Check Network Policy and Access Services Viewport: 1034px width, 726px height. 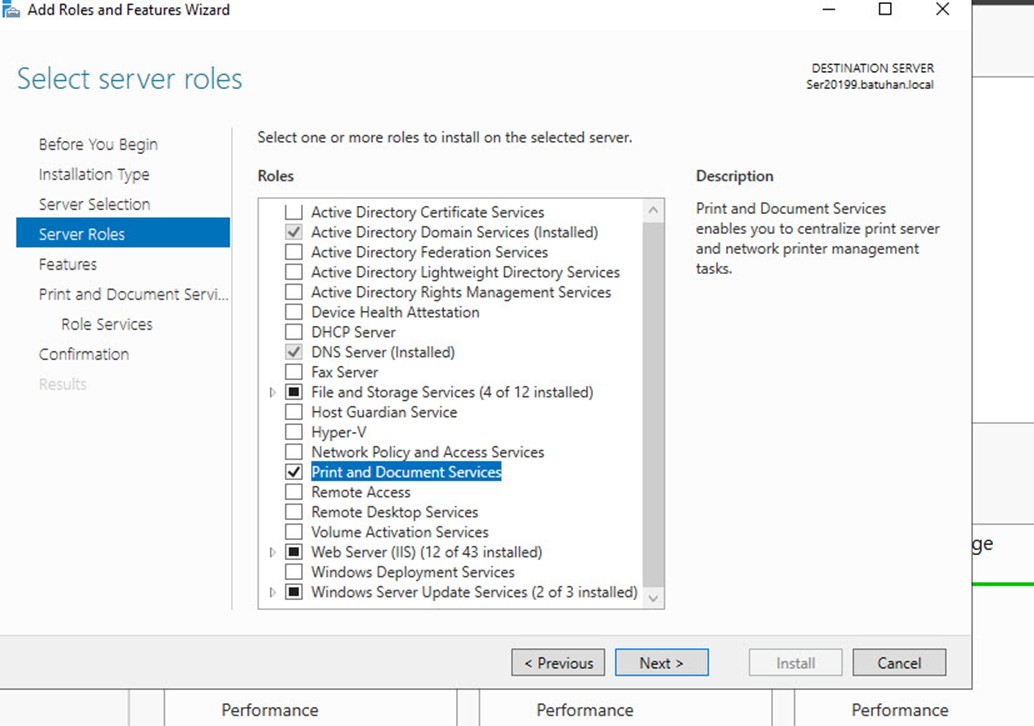[293, 452]
